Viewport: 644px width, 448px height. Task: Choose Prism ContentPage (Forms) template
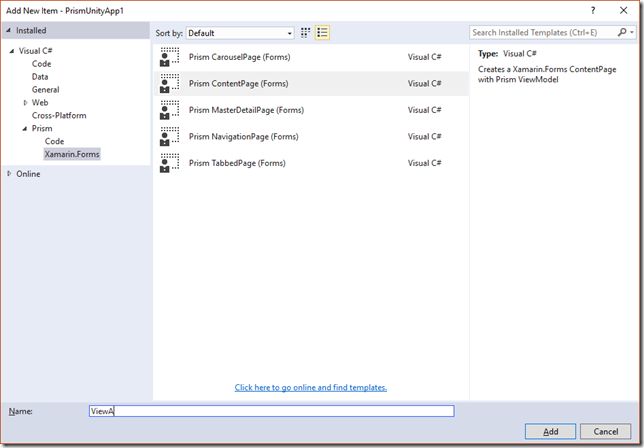pos(311,84)
